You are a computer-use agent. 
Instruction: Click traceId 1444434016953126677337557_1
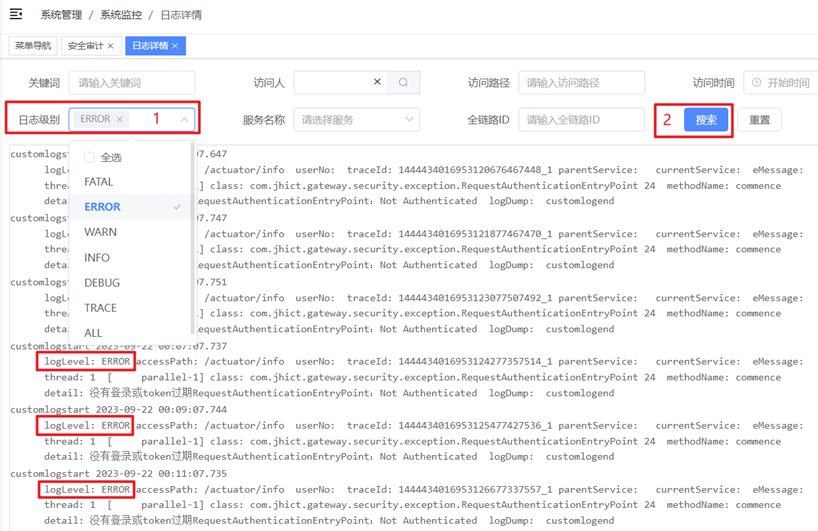(450, 489)
